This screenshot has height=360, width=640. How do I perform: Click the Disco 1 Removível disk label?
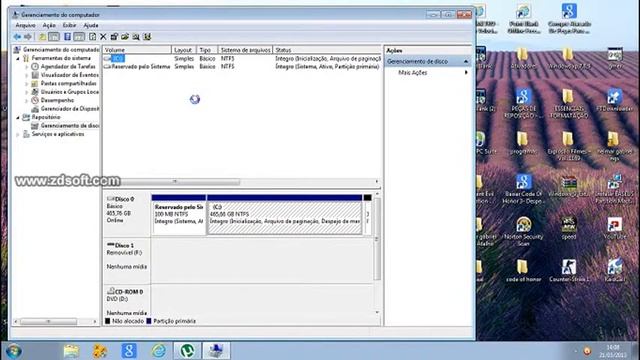(127, 261)
